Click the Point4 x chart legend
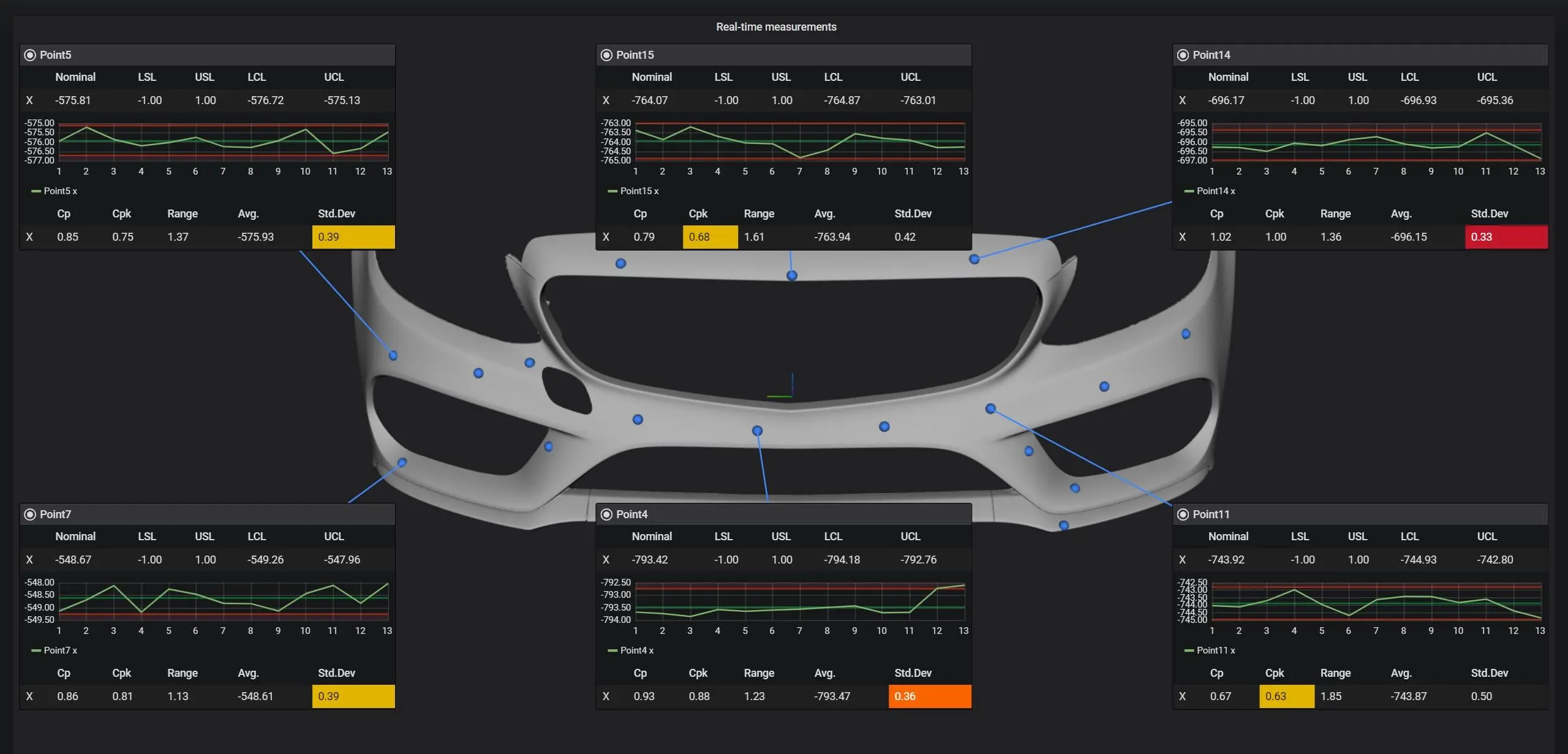 (x=631, y=650)
